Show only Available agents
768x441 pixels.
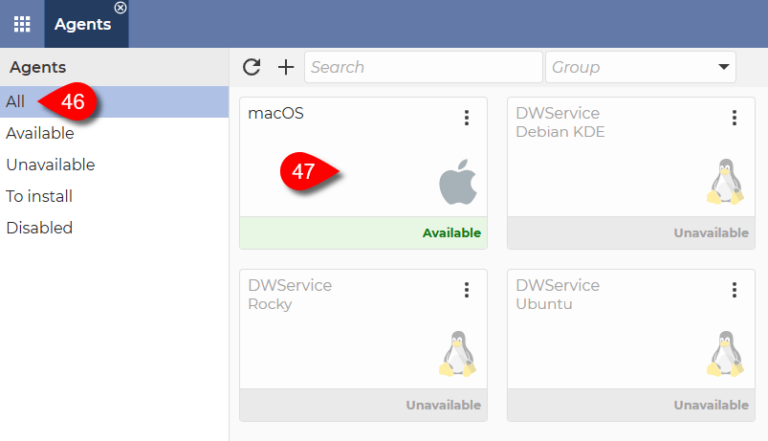point(40,133)
